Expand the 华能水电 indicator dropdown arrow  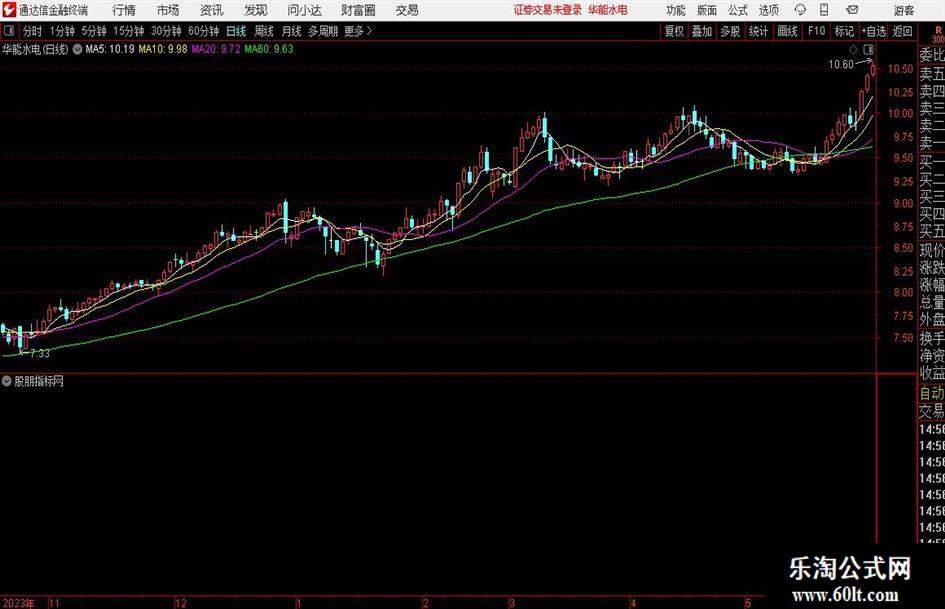[x=77, y=49]
